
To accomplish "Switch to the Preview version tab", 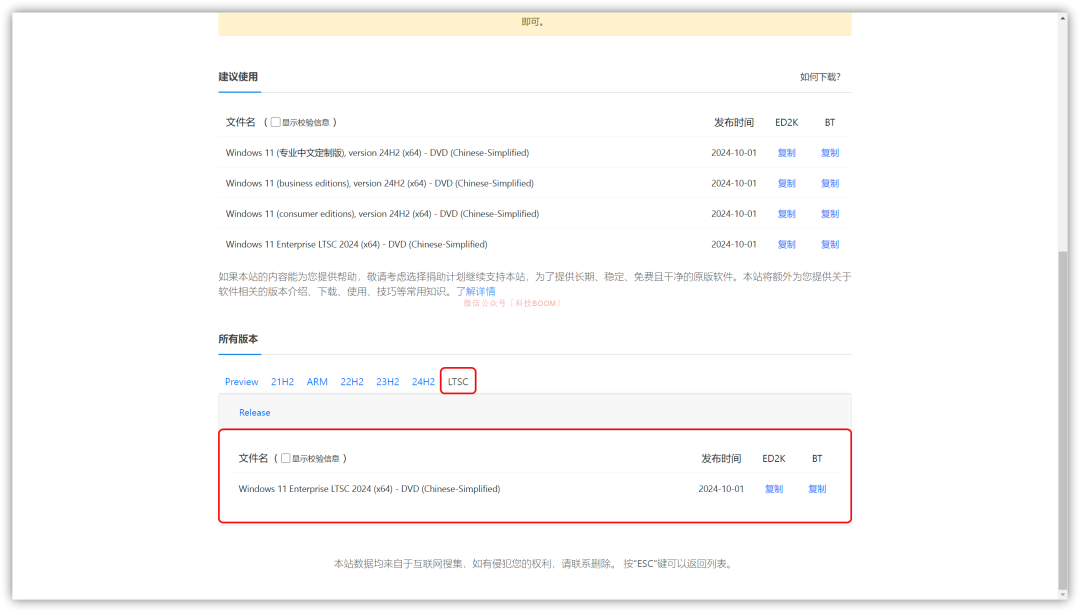I will tap(242, 382).
